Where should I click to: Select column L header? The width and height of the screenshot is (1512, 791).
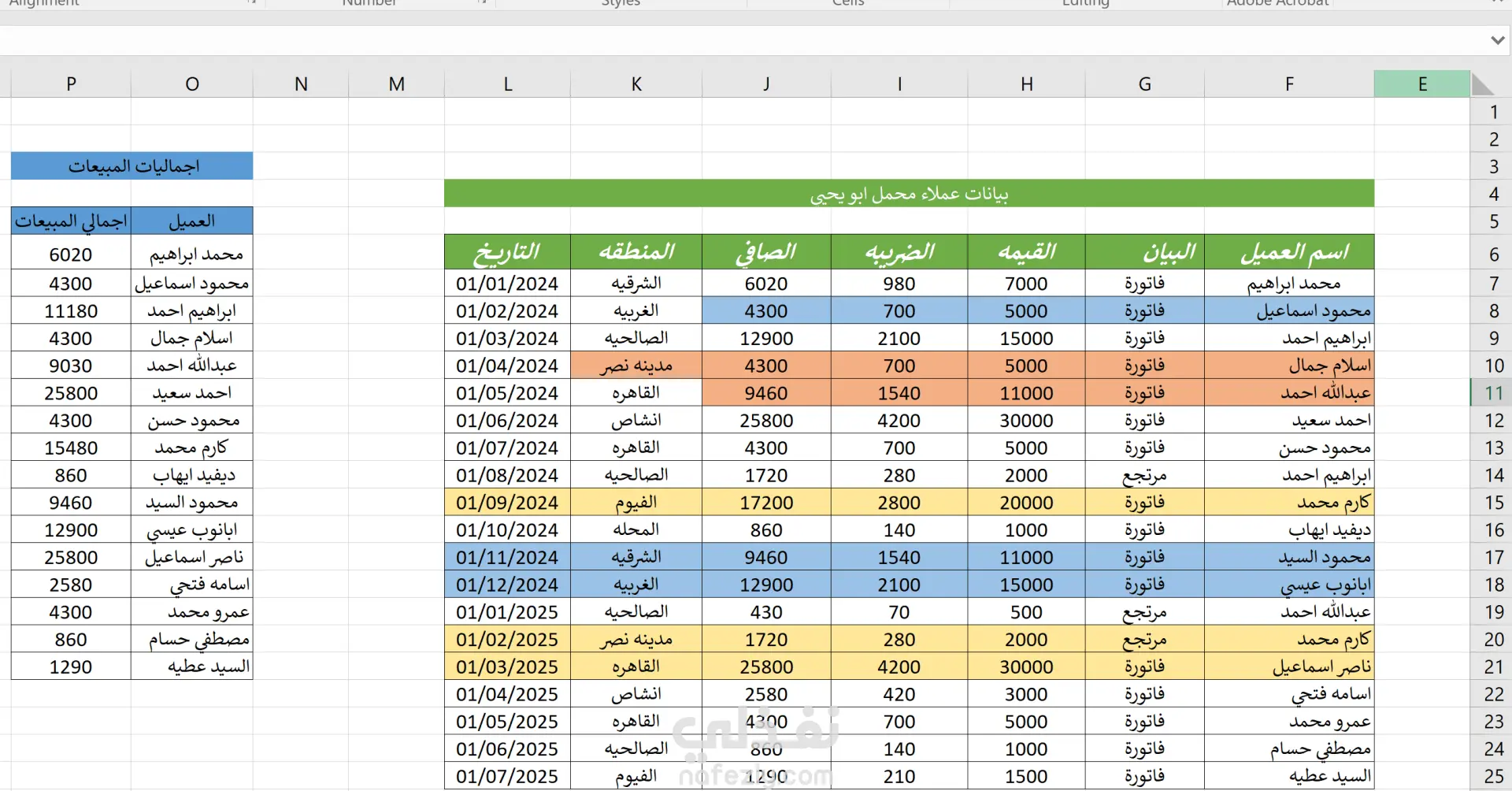pos(508,84)
